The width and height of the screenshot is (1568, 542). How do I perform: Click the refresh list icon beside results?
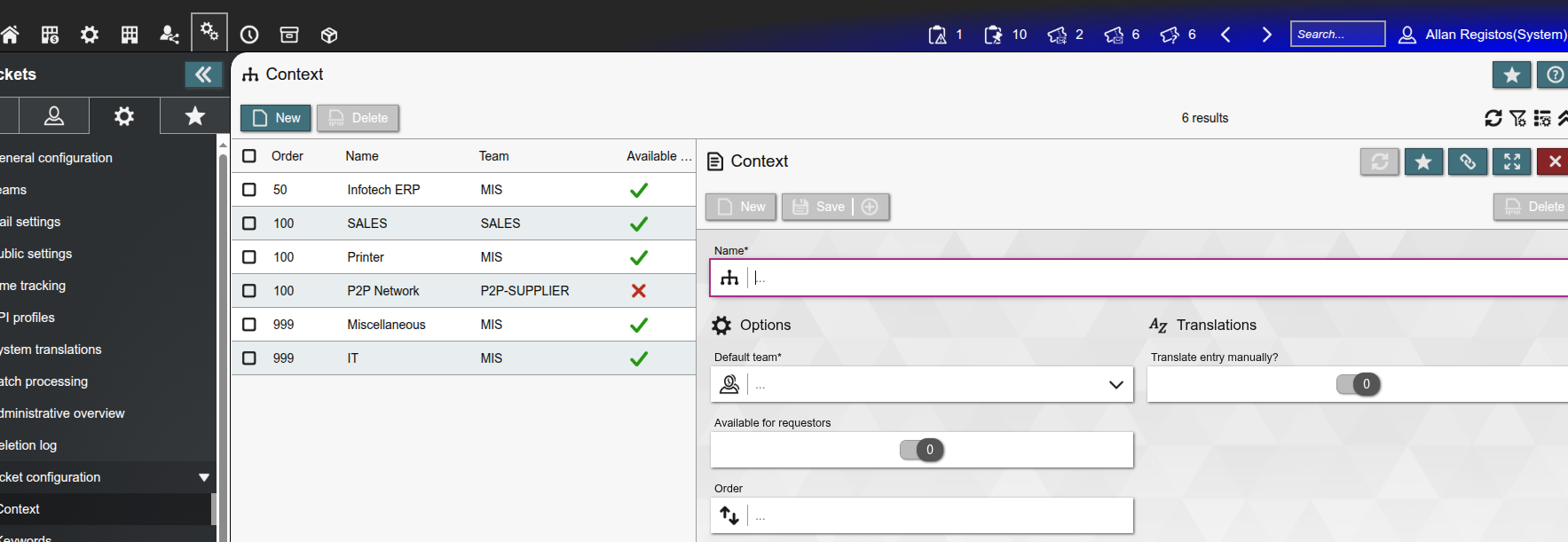pos(1493,118)
